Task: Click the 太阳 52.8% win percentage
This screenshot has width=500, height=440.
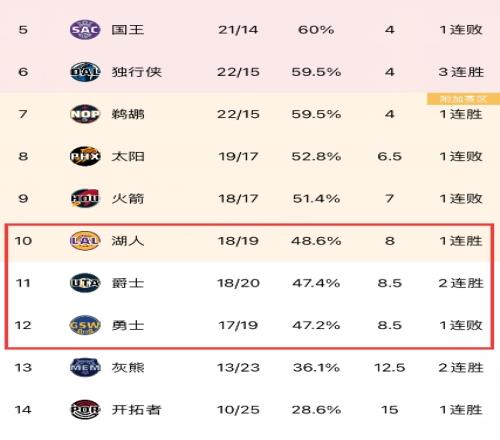Action: (316, 156)
